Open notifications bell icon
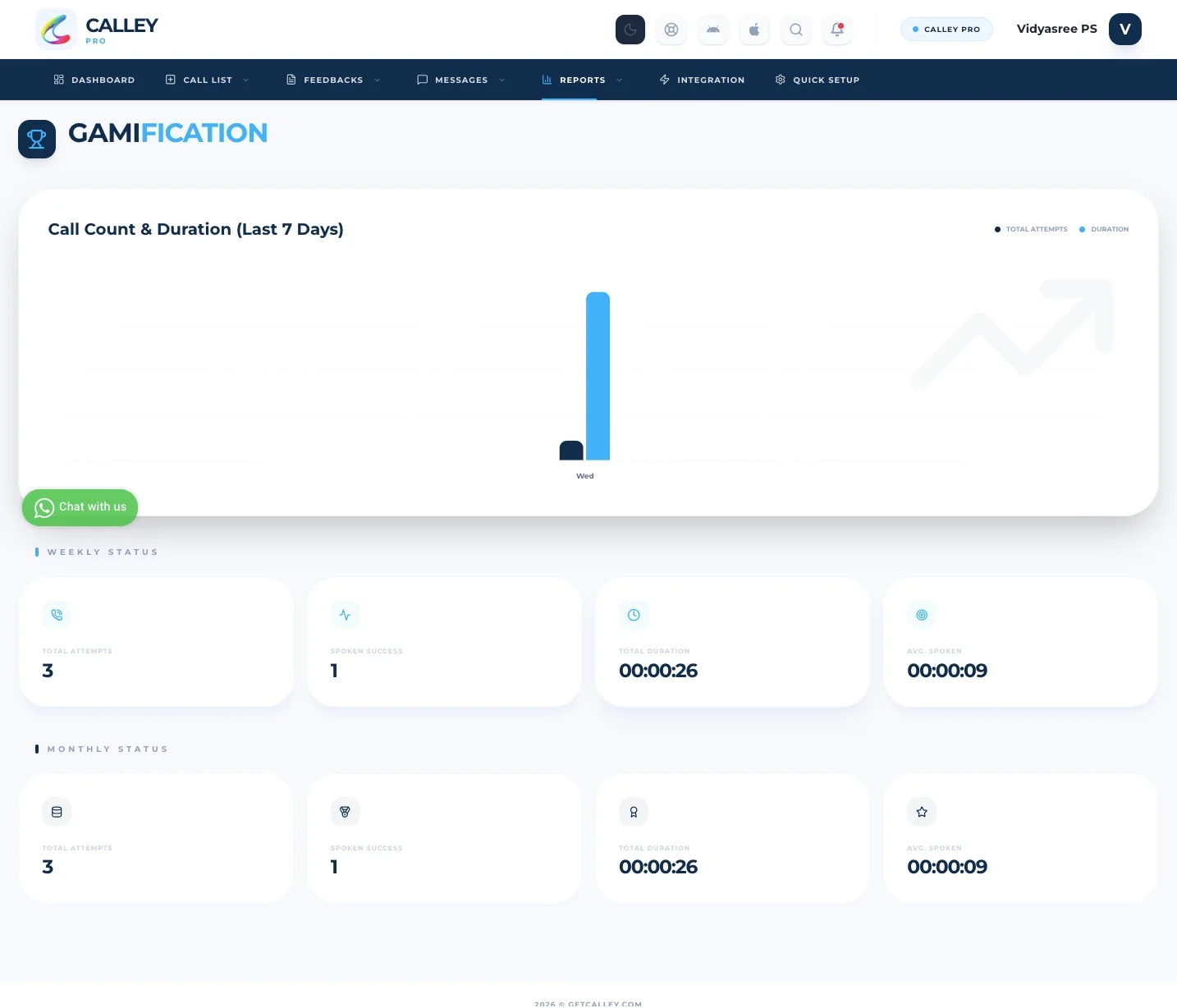This screenshot has height=1008, width=1177. pyautogui.click(x=837, y=30)
